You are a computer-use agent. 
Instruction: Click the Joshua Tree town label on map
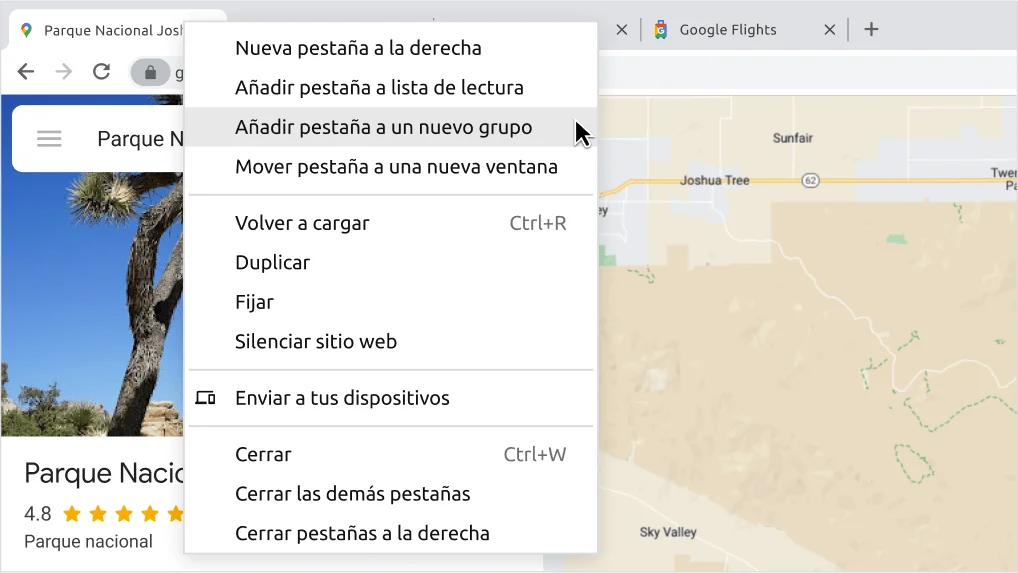(x=714, y=180)
